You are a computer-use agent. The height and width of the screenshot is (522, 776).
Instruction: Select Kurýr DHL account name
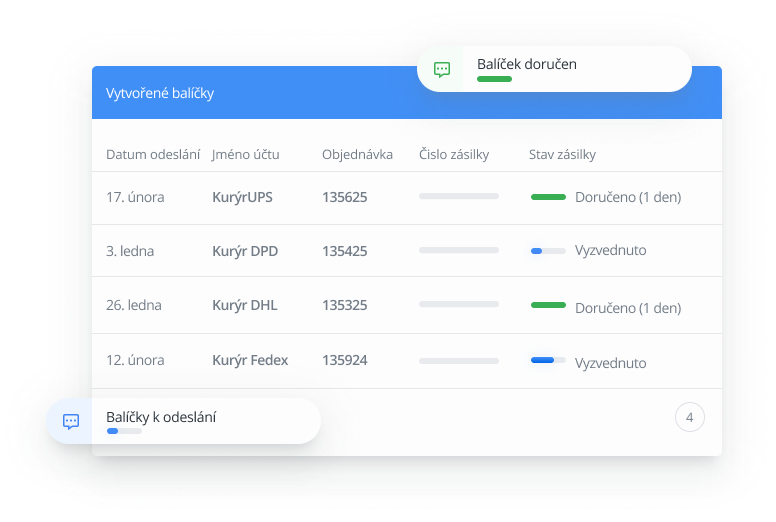click(x=245, y=305)
